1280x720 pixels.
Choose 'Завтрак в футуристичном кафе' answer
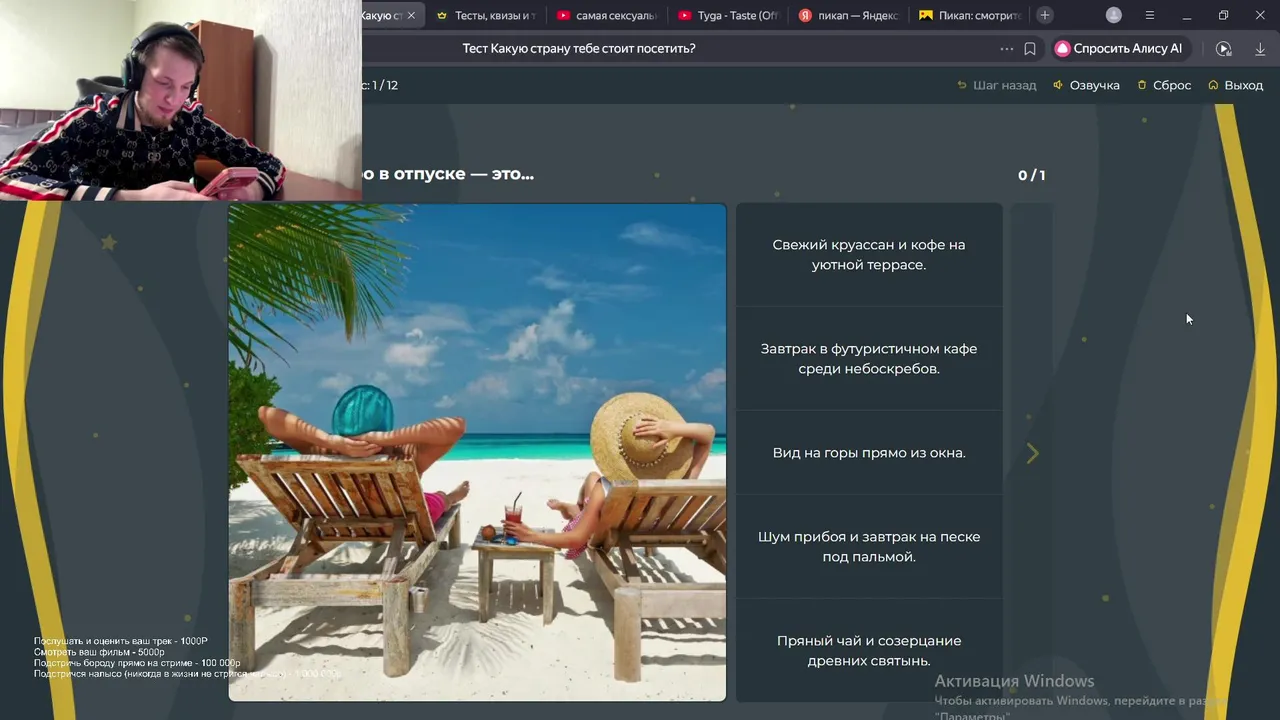pyautogui.click(x=869, y=359)
